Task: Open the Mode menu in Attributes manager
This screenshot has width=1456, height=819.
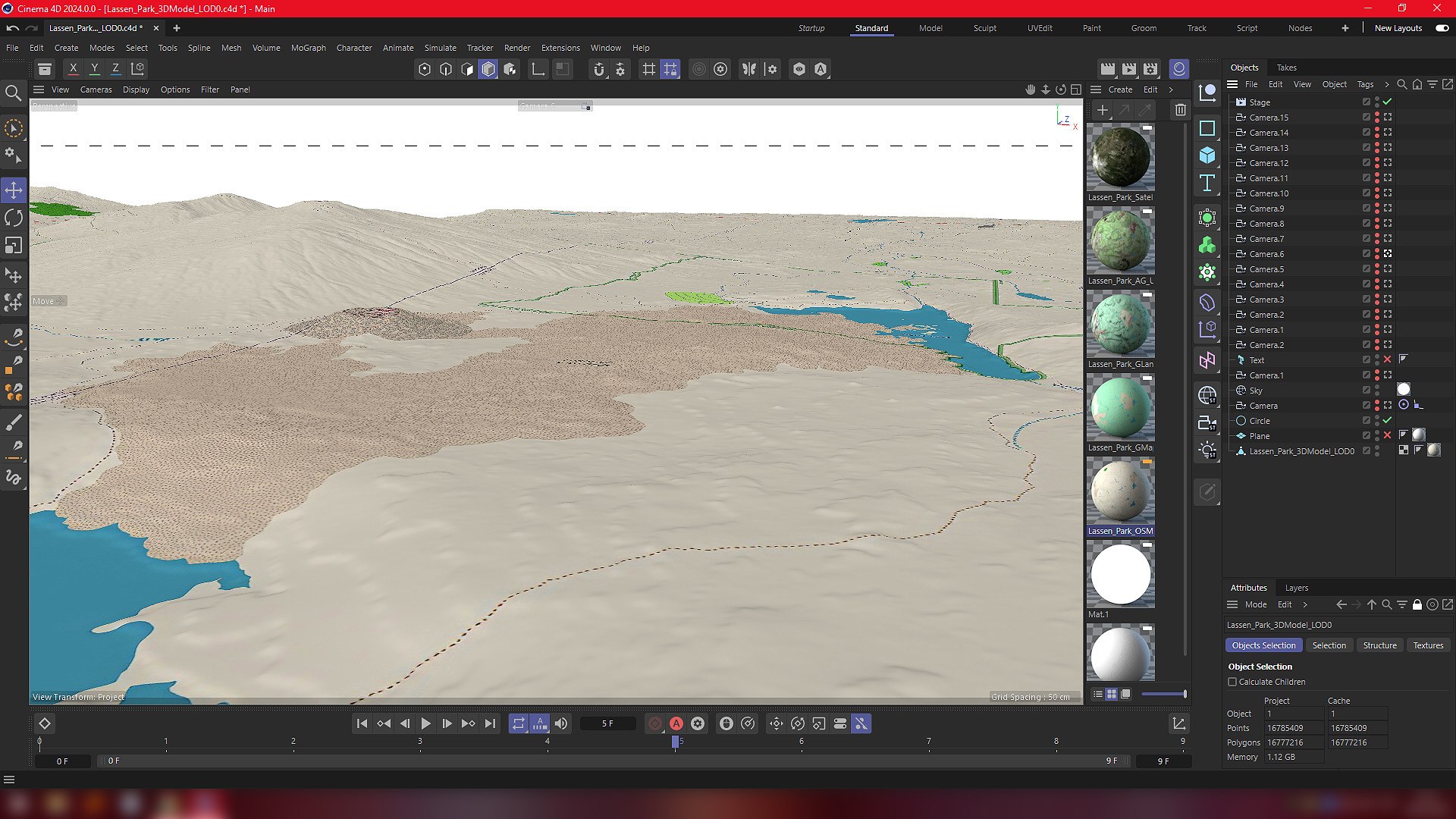Action: 1256,604
